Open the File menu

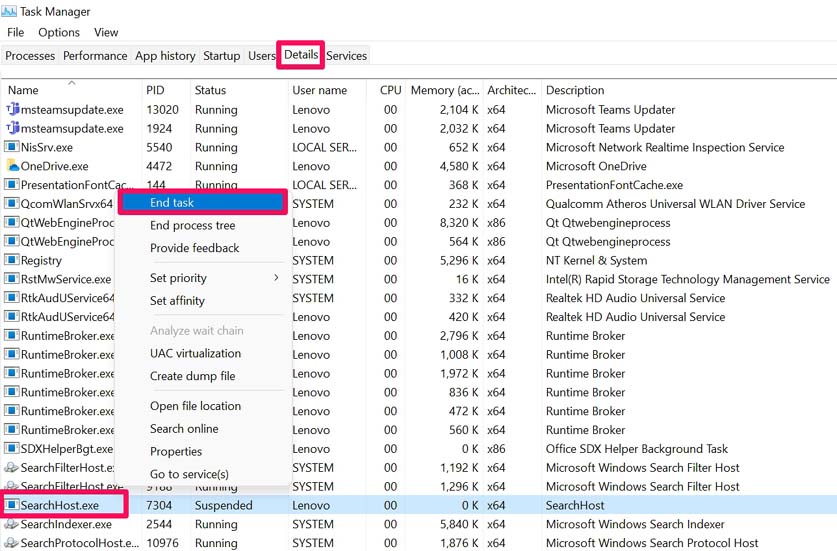(x=15, y=32)
